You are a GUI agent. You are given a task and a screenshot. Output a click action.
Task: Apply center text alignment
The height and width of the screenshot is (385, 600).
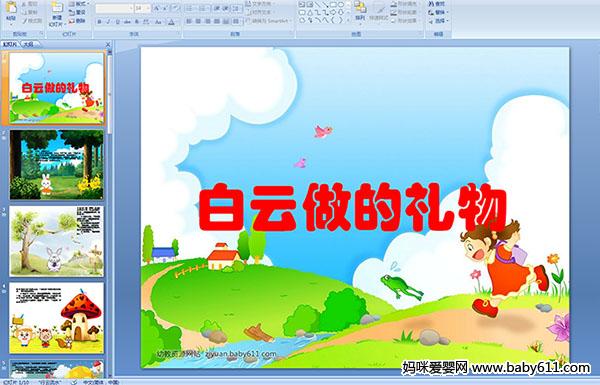pos(198,21)
